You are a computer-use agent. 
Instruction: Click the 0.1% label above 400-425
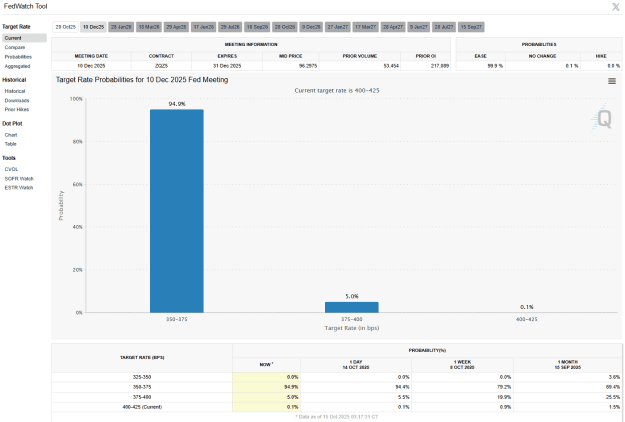[x=527, y=307]
